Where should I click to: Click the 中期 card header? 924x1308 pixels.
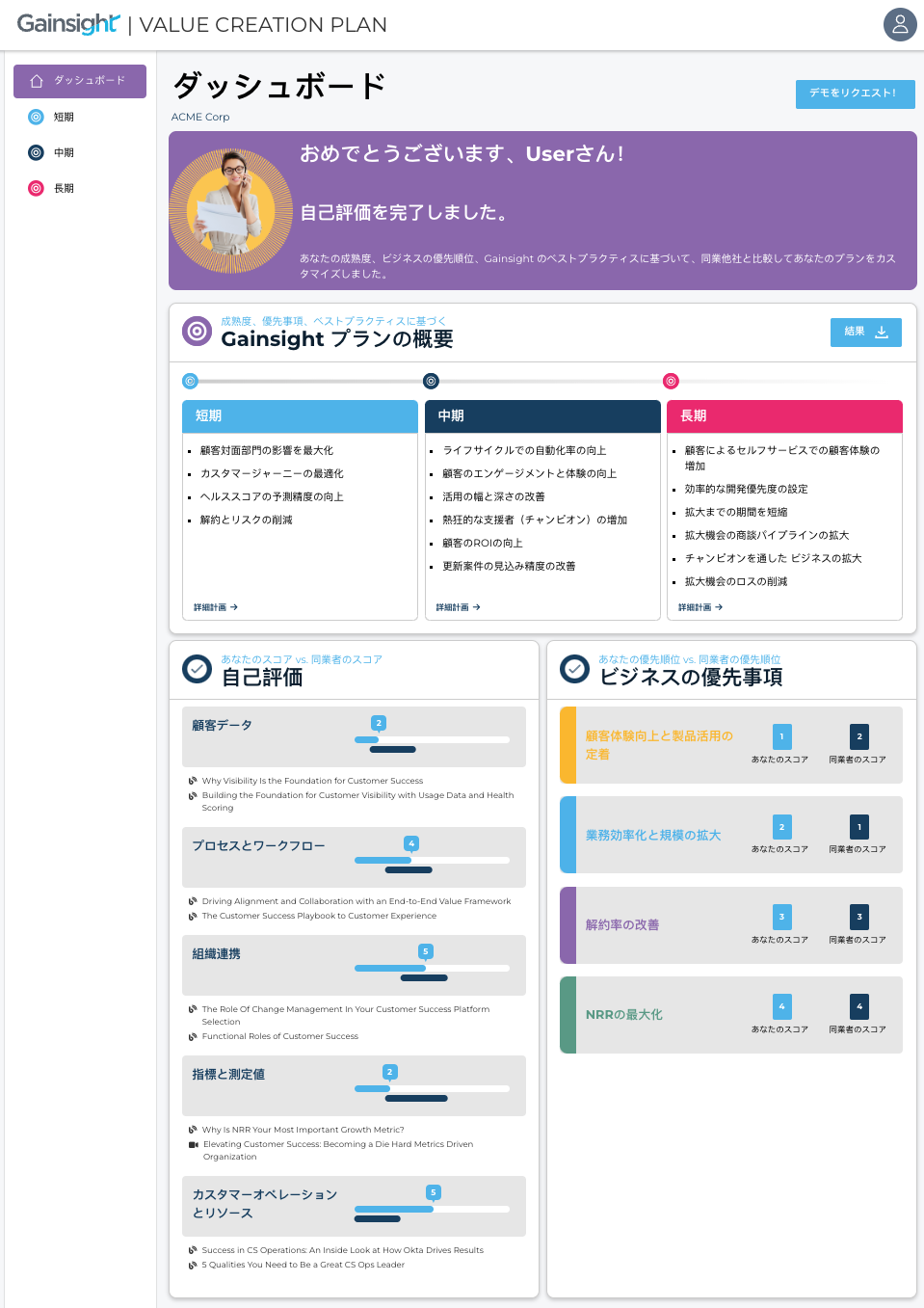click(542, 416)
